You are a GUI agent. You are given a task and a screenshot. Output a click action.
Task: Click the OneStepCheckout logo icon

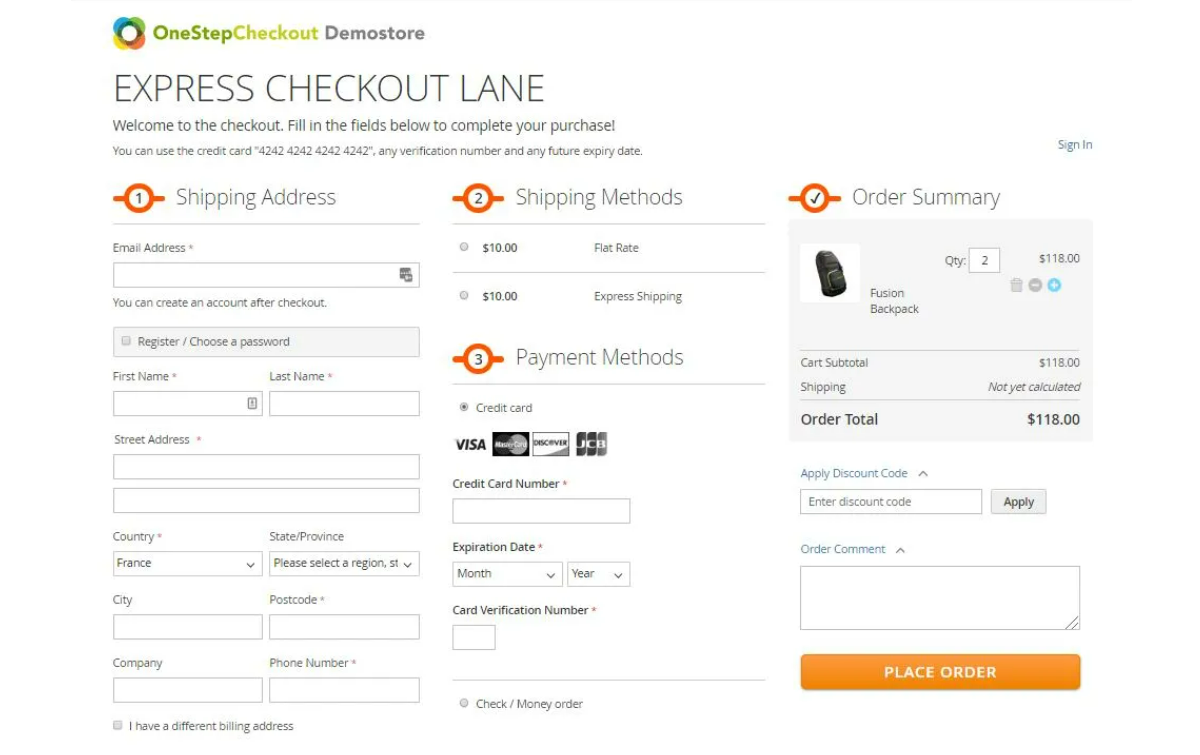coord(129,33)
